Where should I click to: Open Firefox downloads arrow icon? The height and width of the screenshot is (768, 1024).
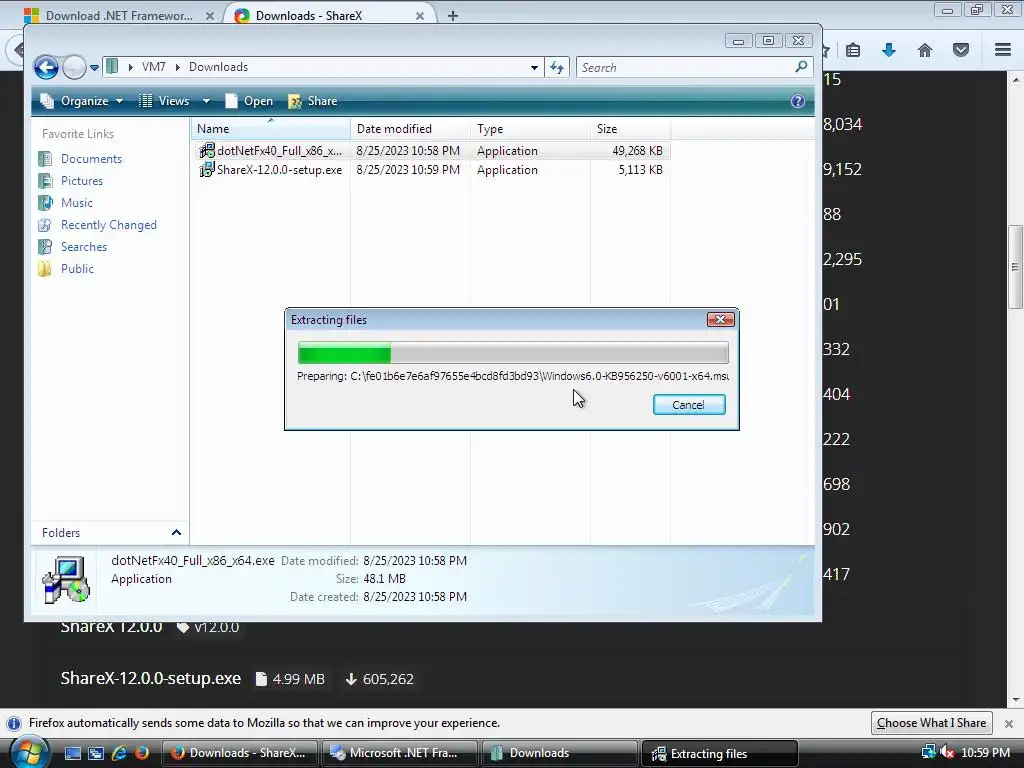coord(889,50)
